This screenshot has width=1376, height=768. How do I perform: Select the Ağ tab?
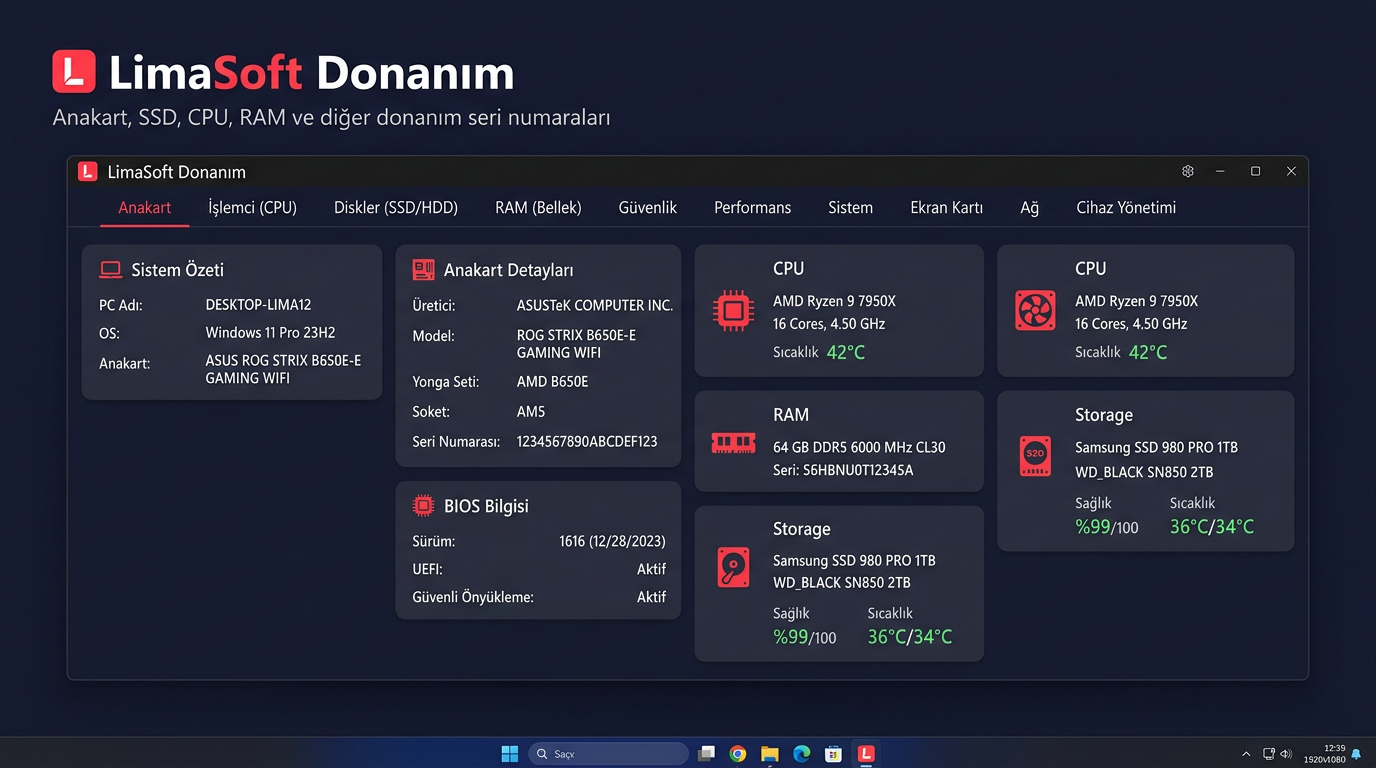(1030, 208)
